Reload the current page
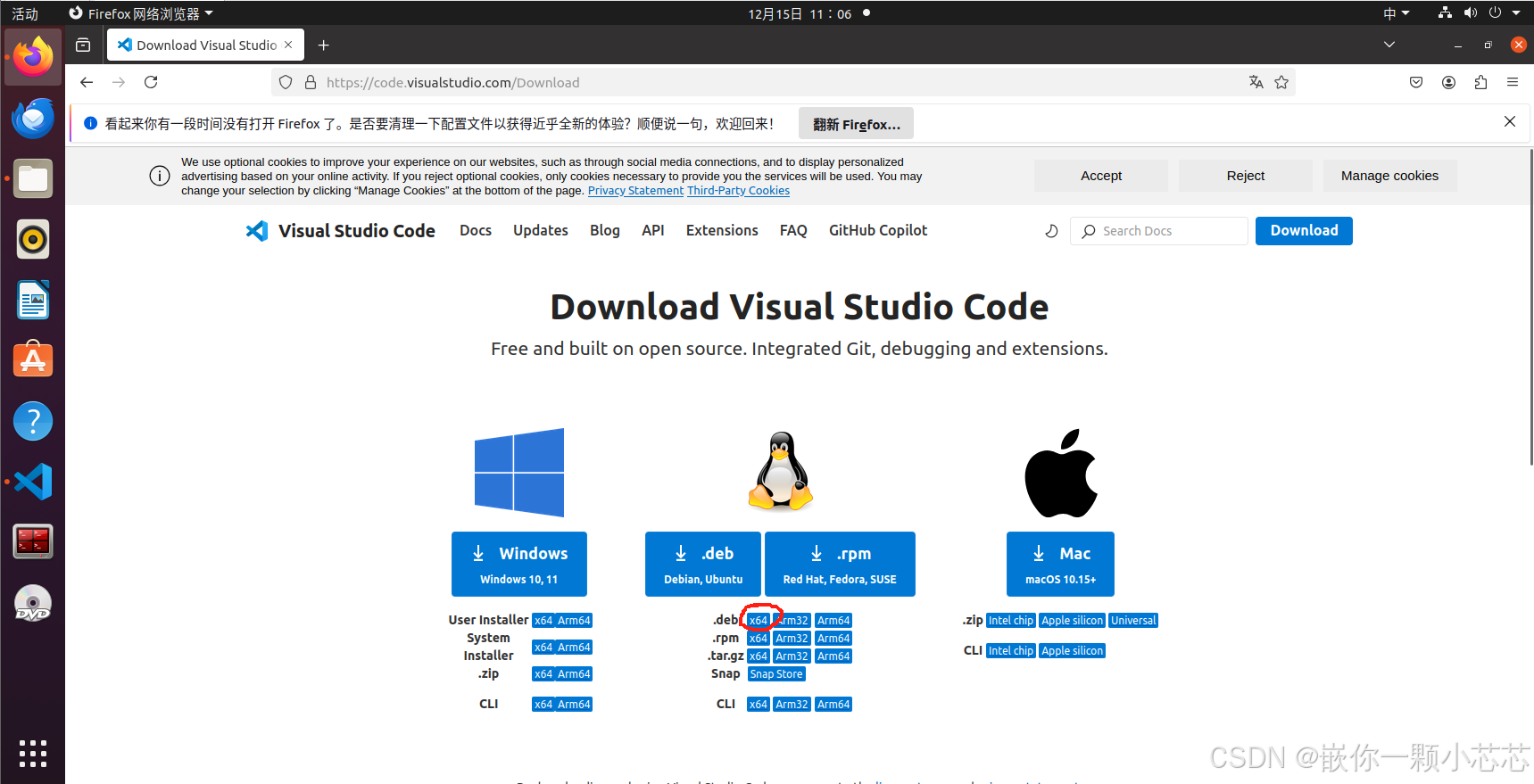The width and height of the screenshot is (1534, 784). [x=151, y=82]
